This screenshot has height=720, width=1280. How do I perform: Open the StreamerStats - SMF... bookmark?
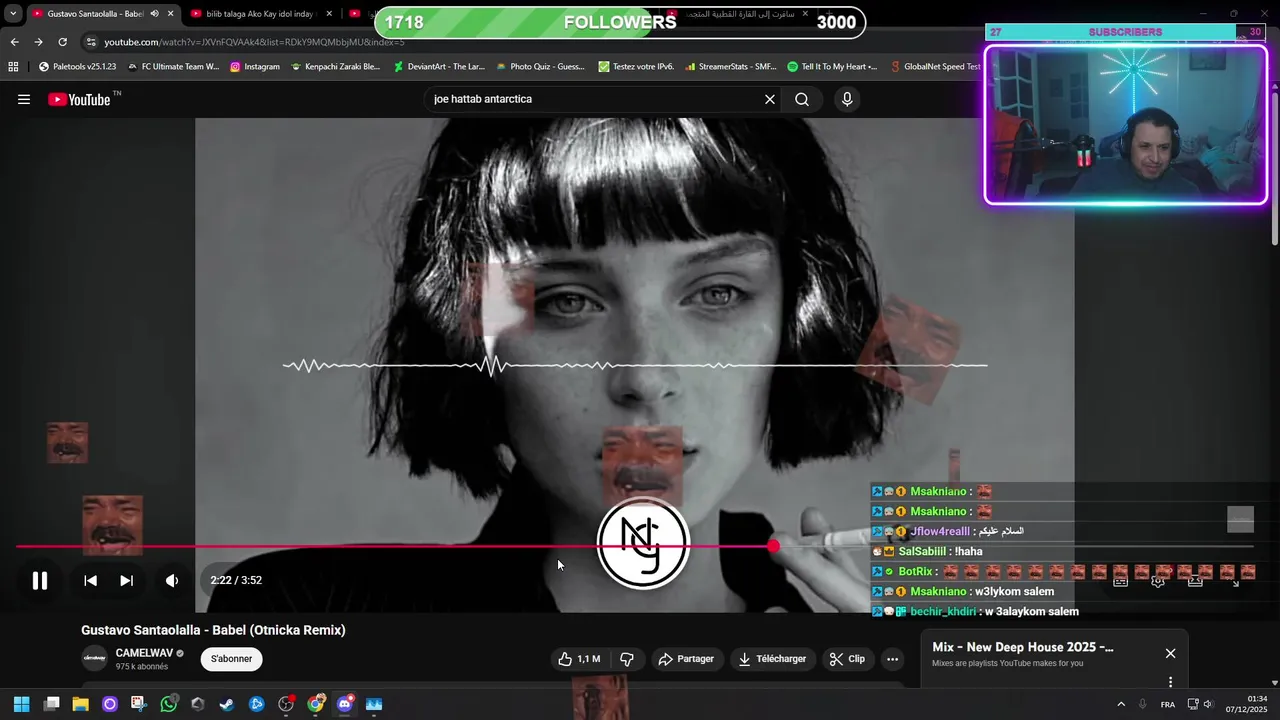point(731,67)
